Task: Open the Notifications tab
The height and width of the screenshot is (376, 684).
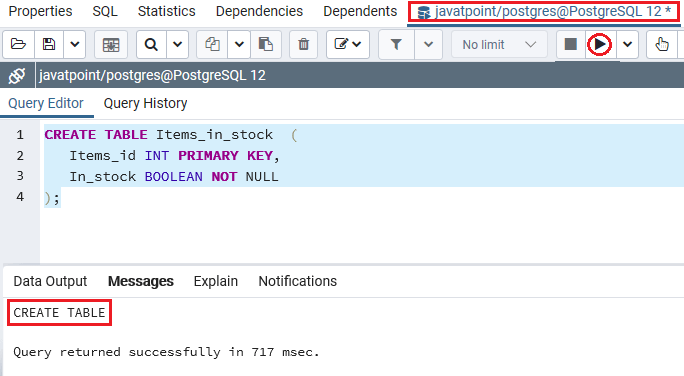Action: coord(298,281)
